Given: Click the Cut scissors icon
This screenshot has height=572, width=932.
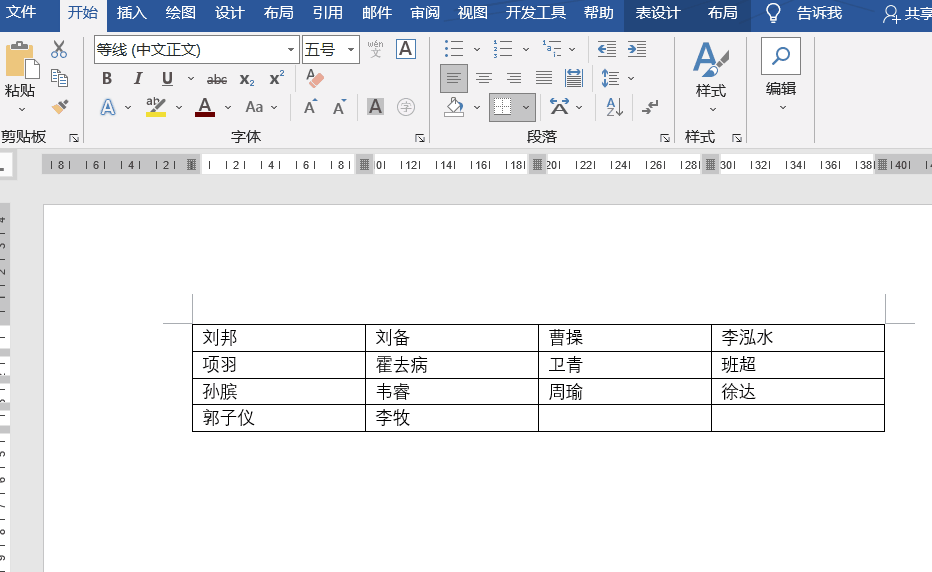Looking at the screenshot, I should pyautogui.click(x=59, y=49).
